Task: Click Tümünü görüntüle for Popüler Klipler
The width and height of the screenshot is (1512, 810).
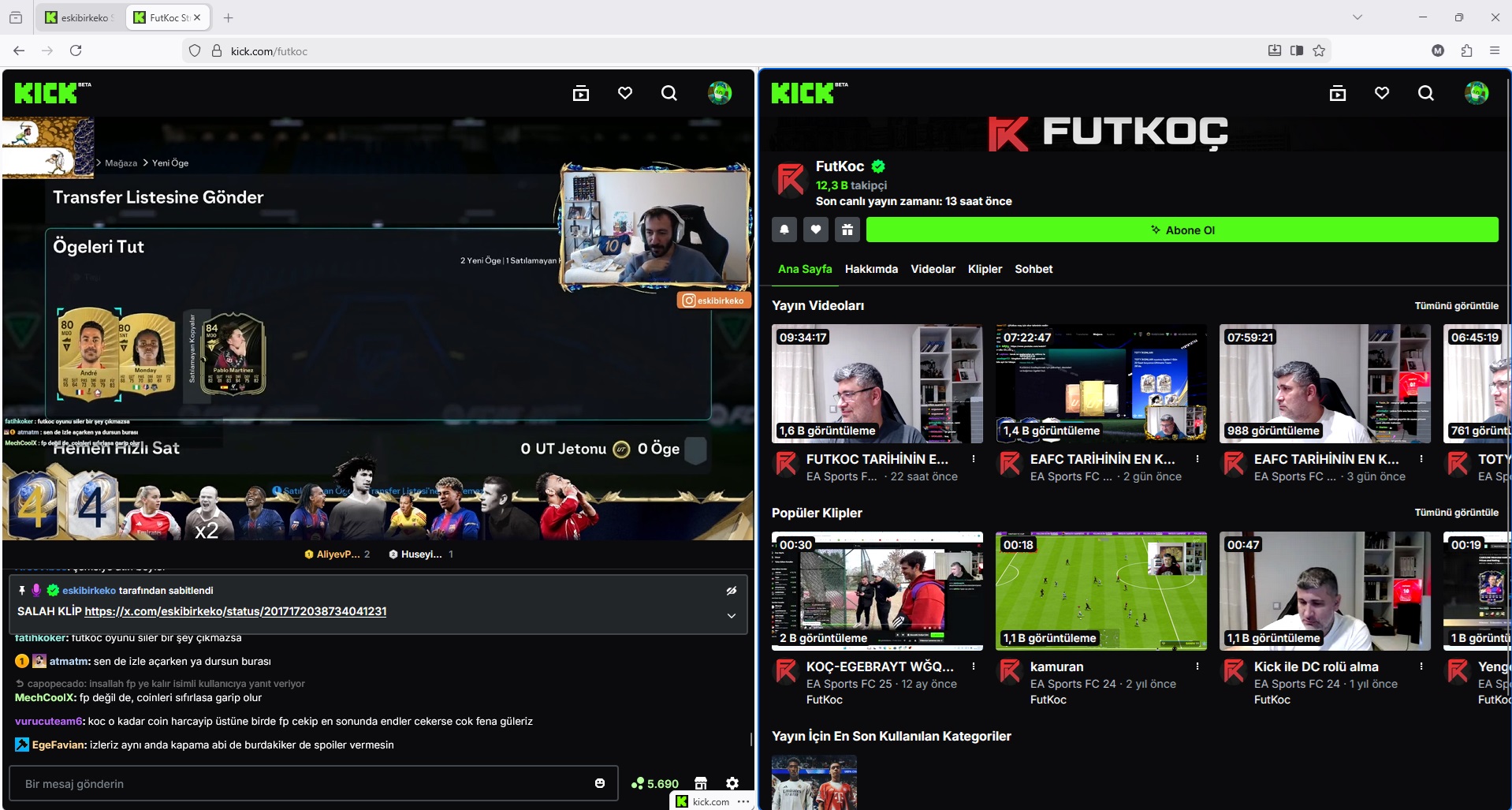Action: 1457,512
